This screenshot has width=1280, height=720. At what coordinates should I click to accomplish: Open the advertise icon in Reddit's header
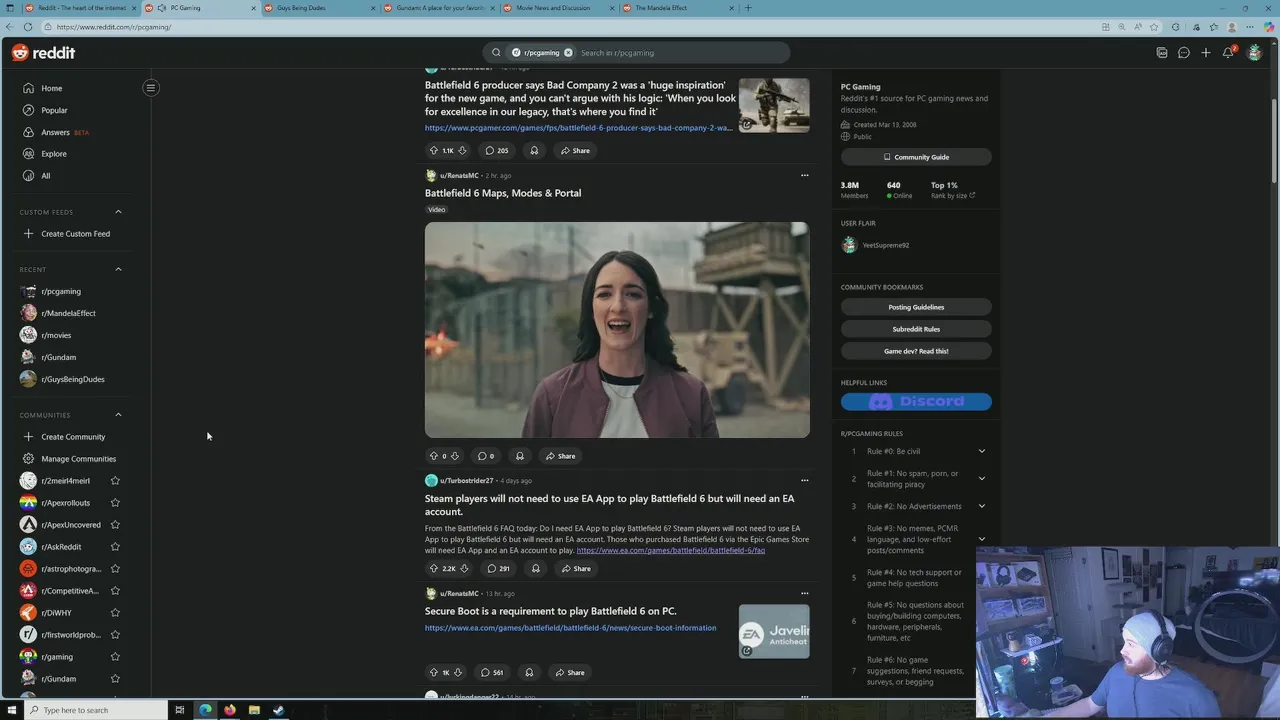tap(1162, 52)
